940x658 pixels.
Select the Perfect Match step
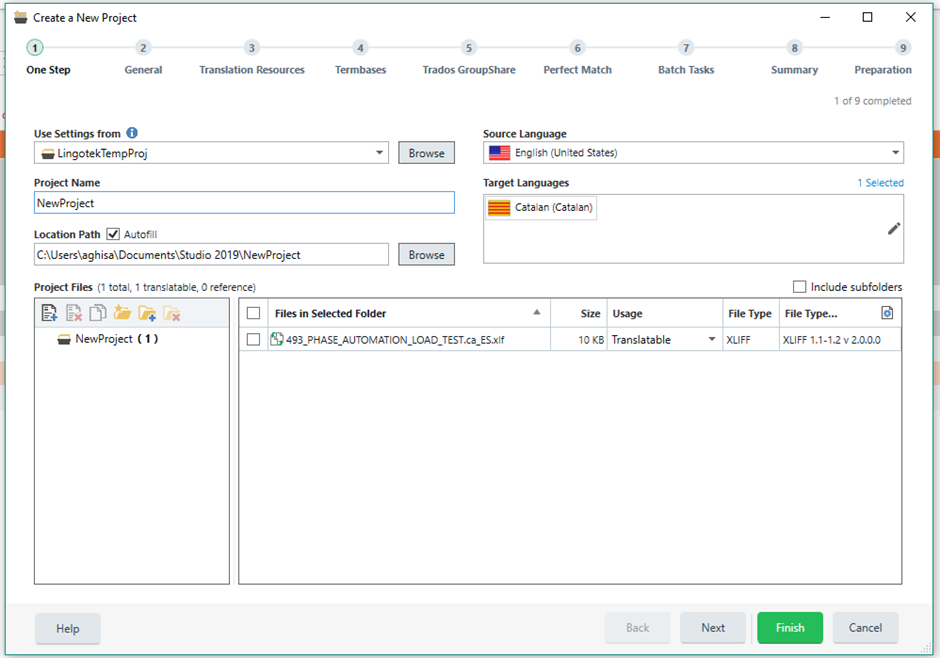(577, 58)
